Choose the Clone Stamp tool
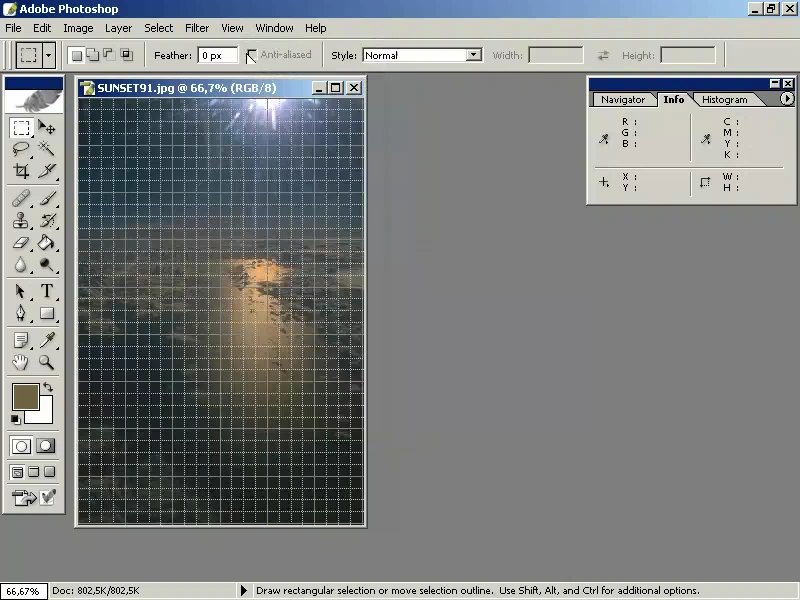Screen dimensions: 800x600 (x=21, y=220)
